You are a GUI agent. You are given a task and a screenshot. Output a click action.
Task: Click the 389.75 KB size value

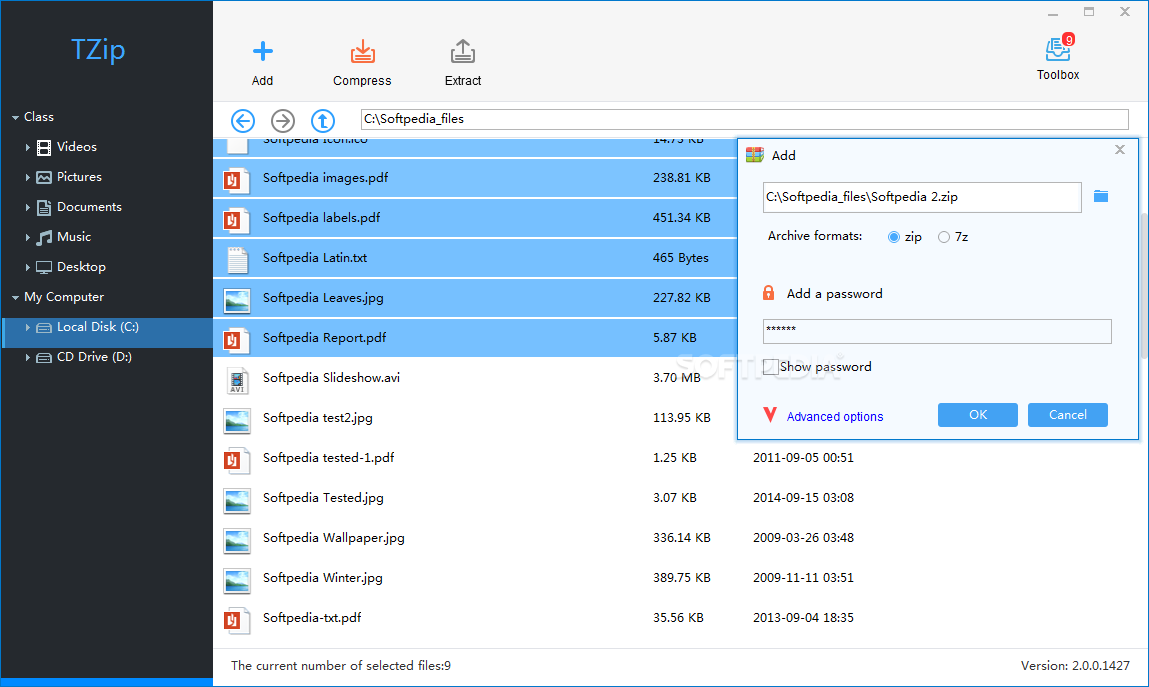[x=681, y=578]
